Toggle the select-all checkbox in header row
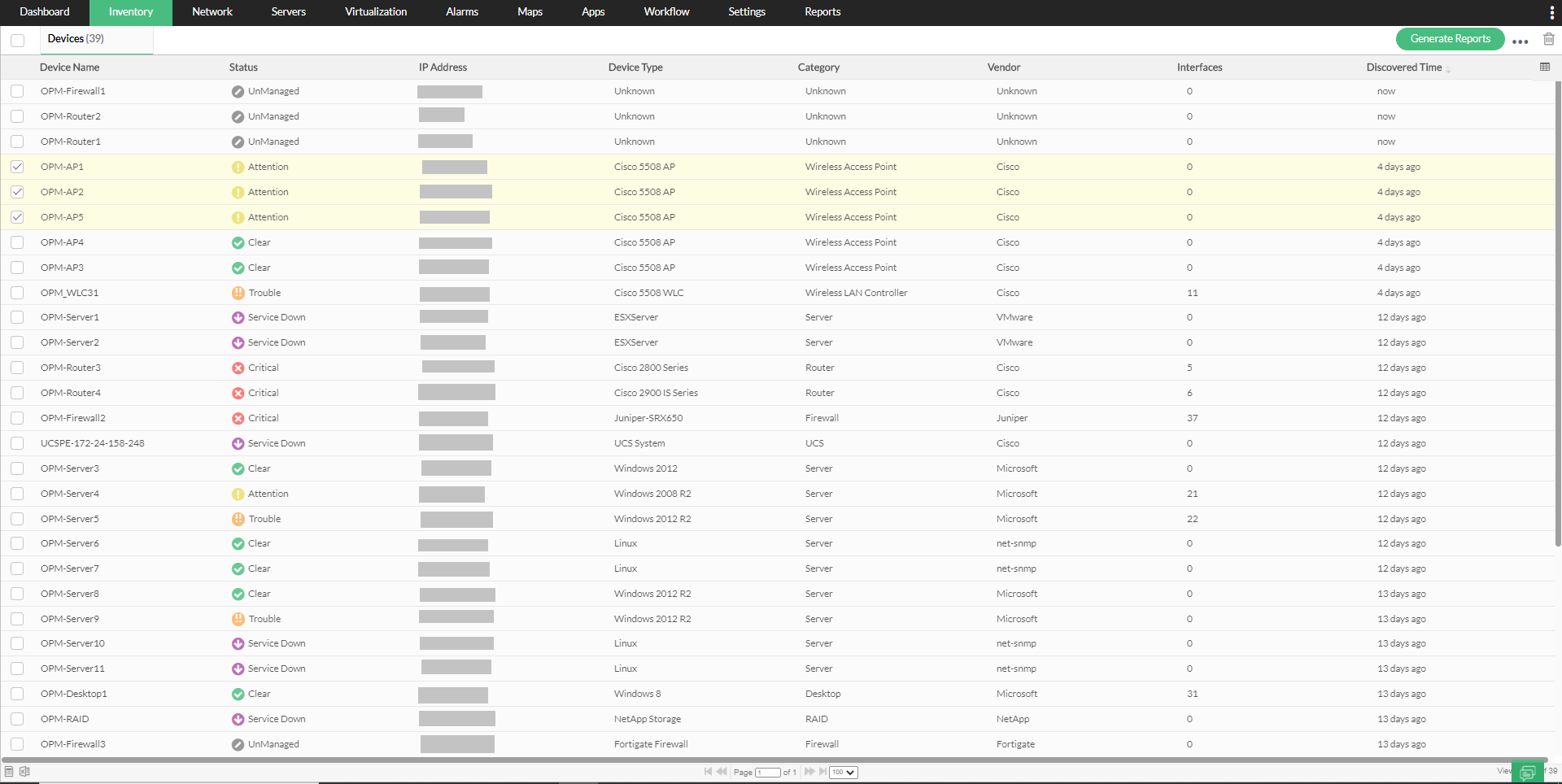Screen dimensions: 1562x784 tap(17, 40)
